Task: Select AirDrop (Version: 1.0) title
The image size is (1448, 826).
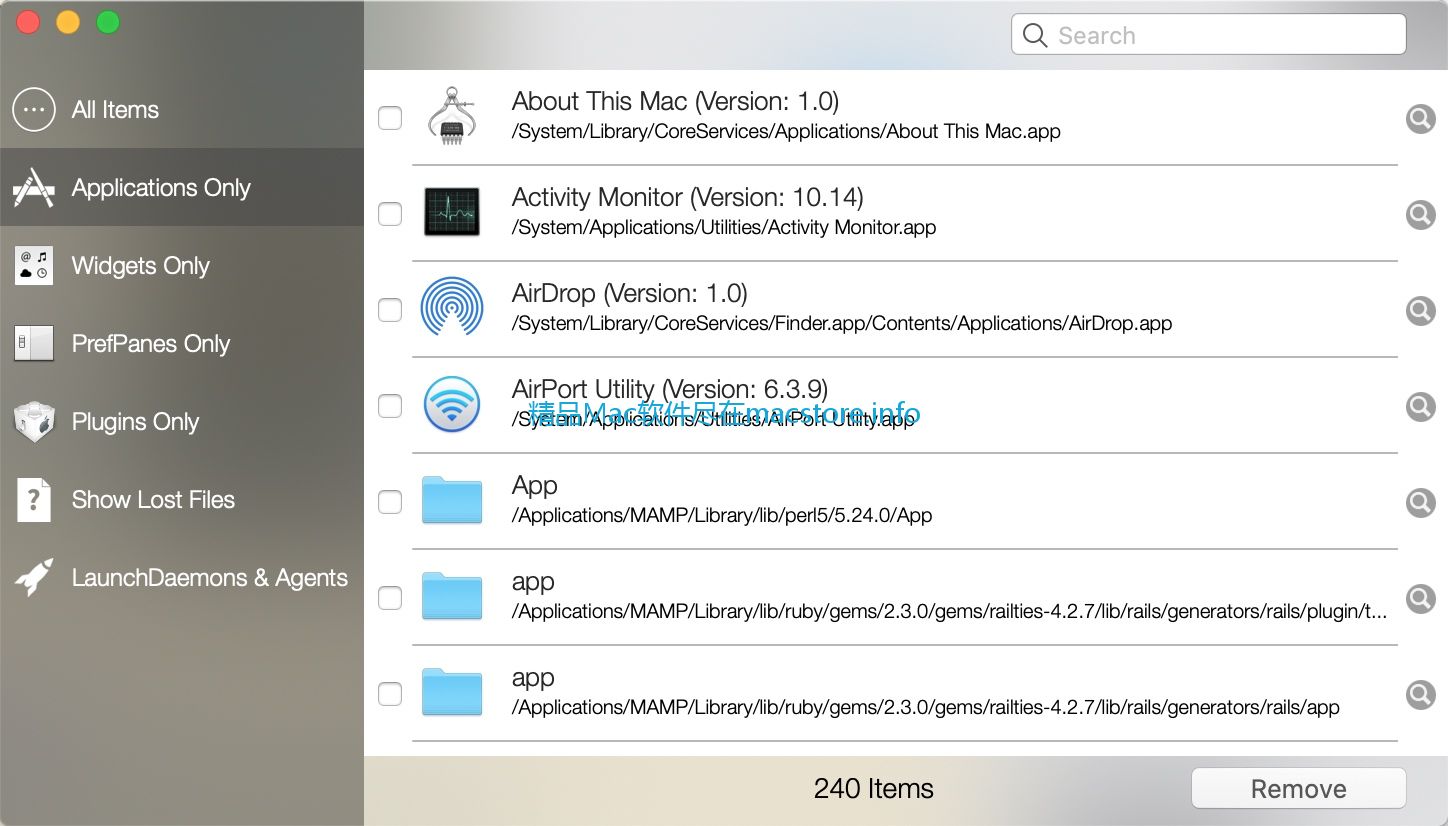Action: click(630, 294)
